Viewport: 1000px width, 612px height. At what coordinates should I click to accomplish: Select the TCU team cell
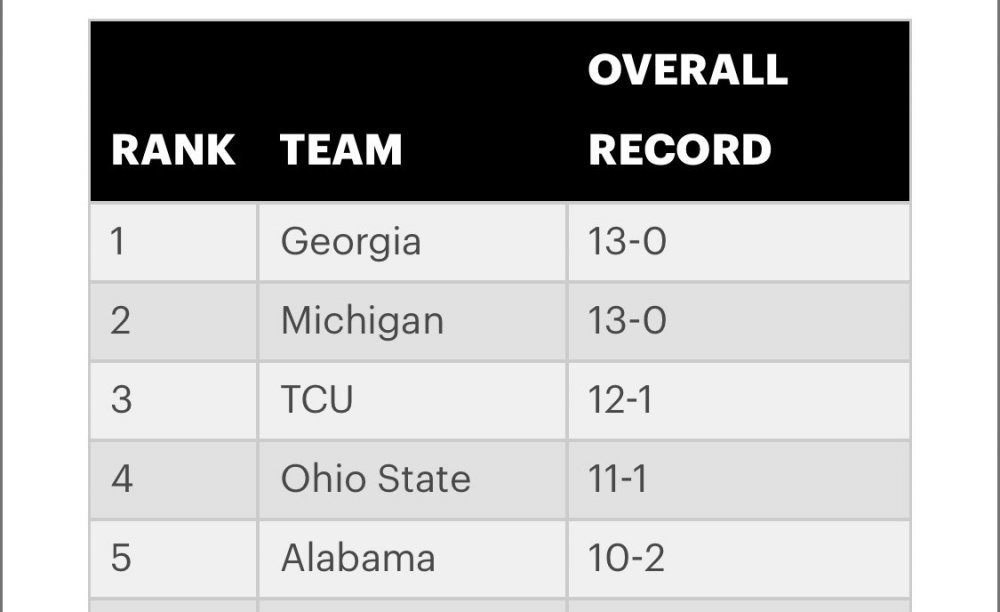pos(317,400)
